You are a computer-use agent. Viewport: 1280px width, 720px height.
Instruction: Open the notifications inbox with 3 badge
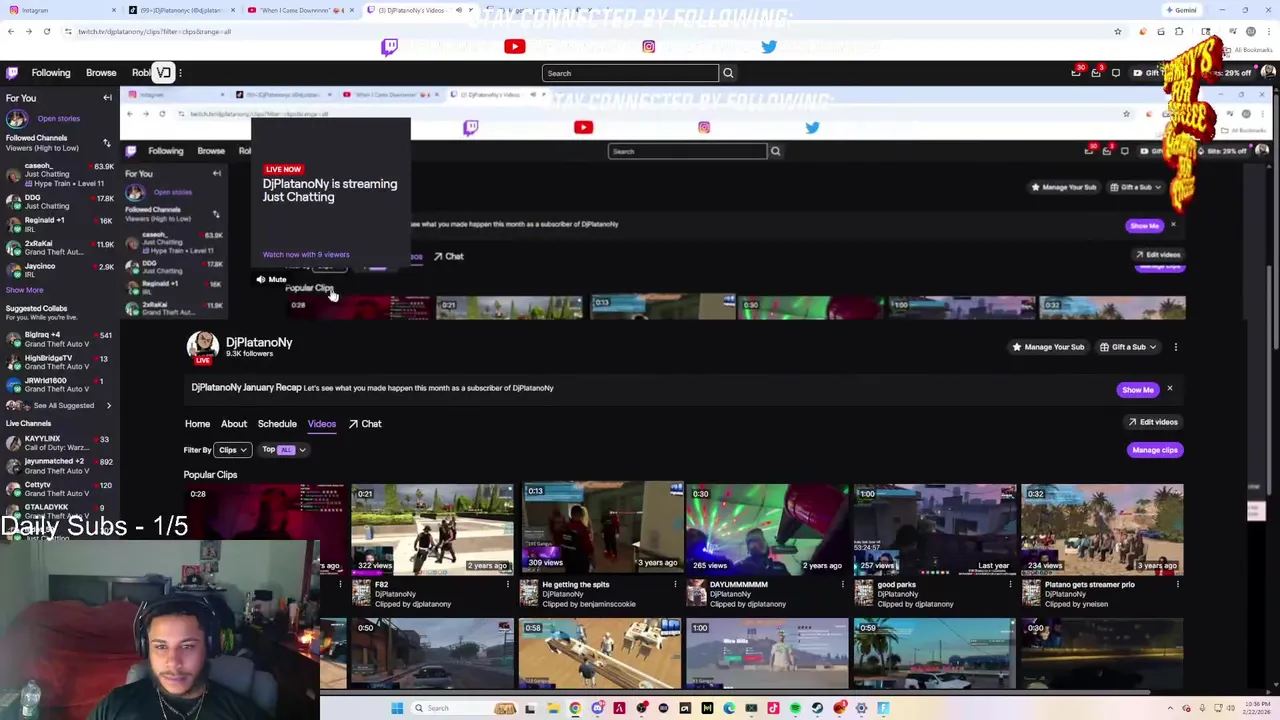tap(1096, 72)
